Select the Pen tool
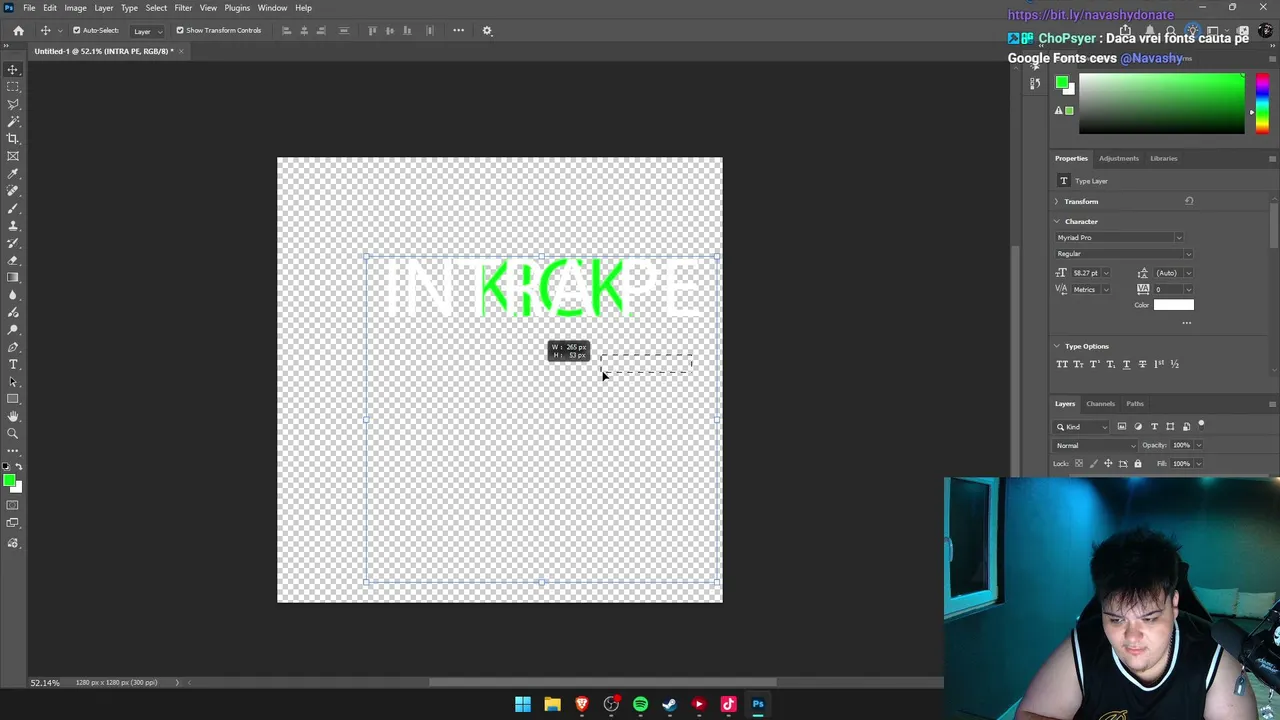The height and width of the screenshot is (720, 1280). point(13,347)
